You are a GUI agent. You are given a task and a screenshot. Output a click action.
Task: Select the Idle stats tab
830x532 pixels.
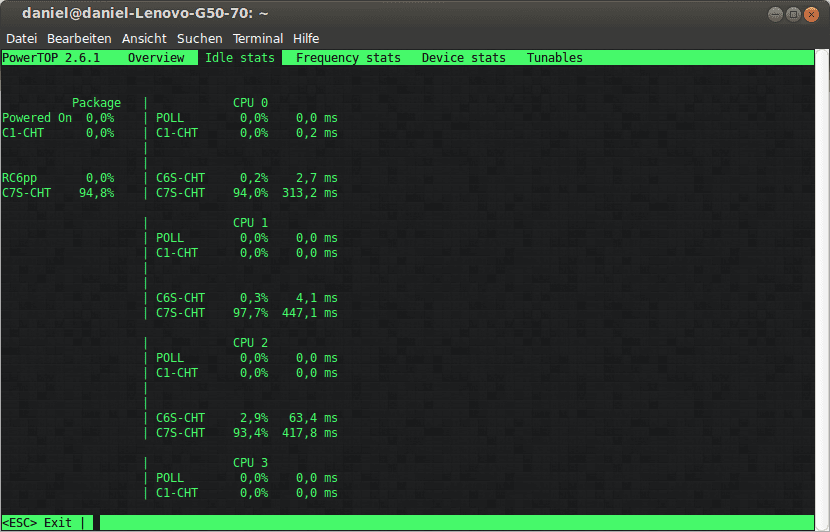coord(240,58)
